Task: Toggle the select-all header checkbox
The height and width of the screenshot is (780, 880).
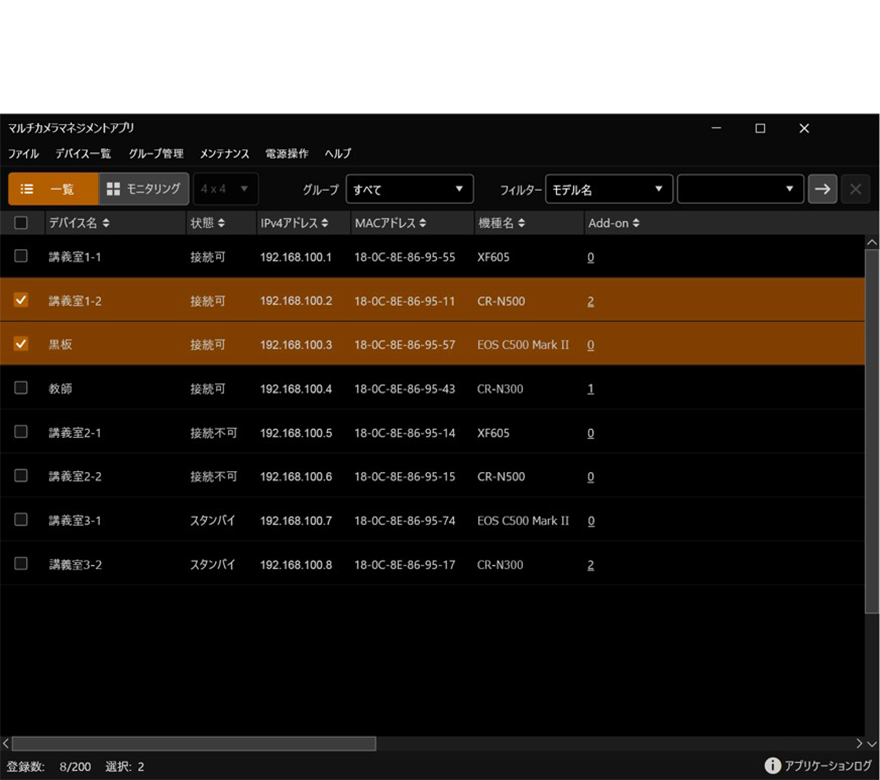Action: tap(21, 223)
